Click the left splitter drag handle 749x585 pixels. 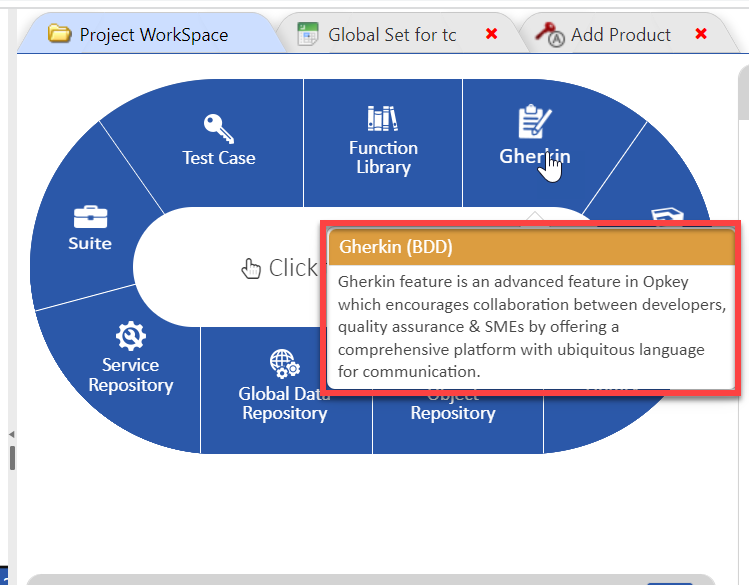[x=12, y=458]
